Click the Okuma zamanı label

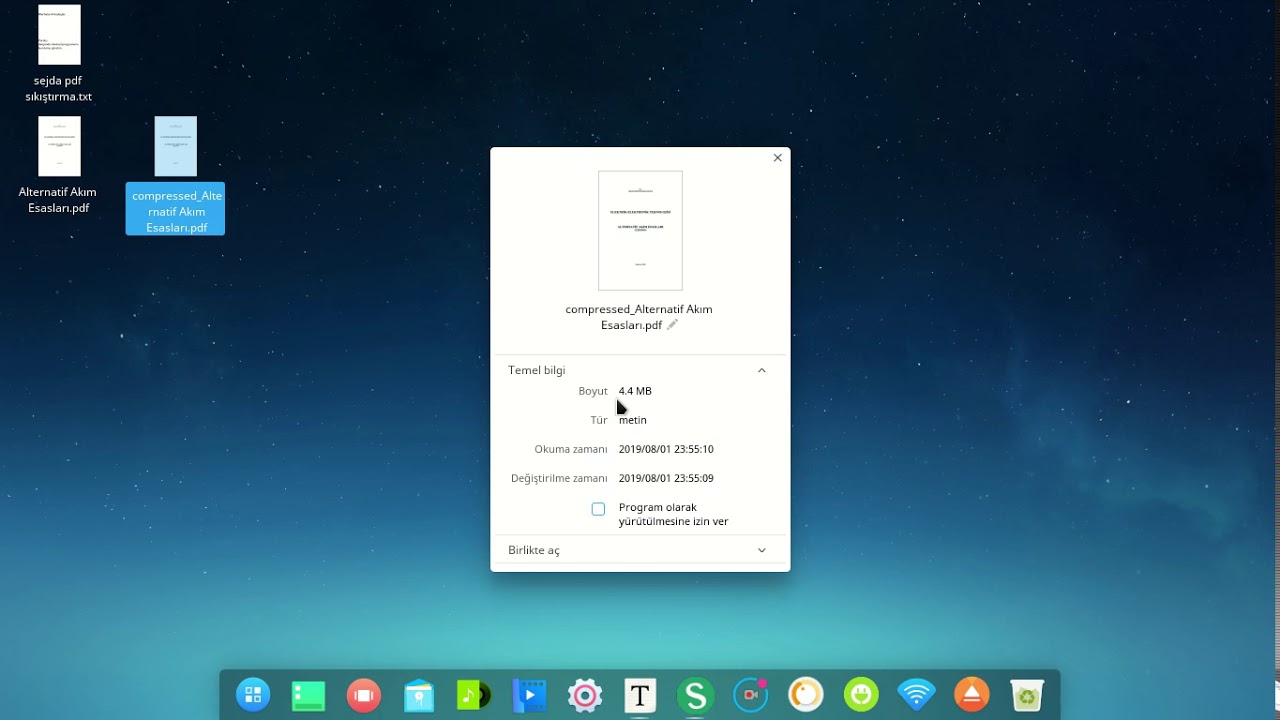pyautogui.click(x=571, y=449)
